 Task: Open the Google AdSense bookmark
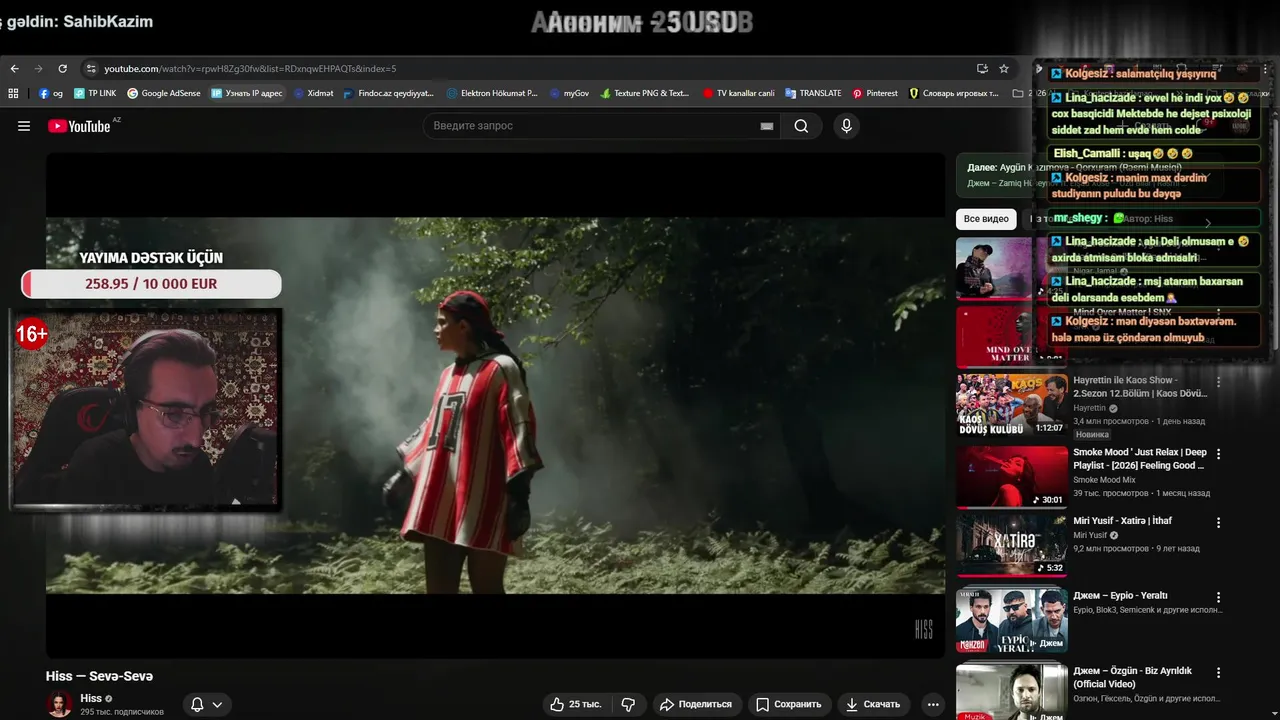click(x=164, y=93)
